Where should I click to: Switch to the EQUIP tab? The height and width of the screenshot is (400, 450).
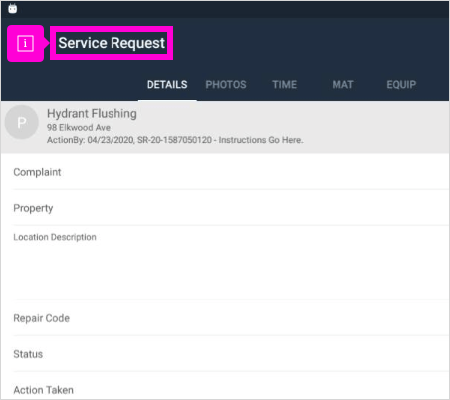(x=401, y=85)
